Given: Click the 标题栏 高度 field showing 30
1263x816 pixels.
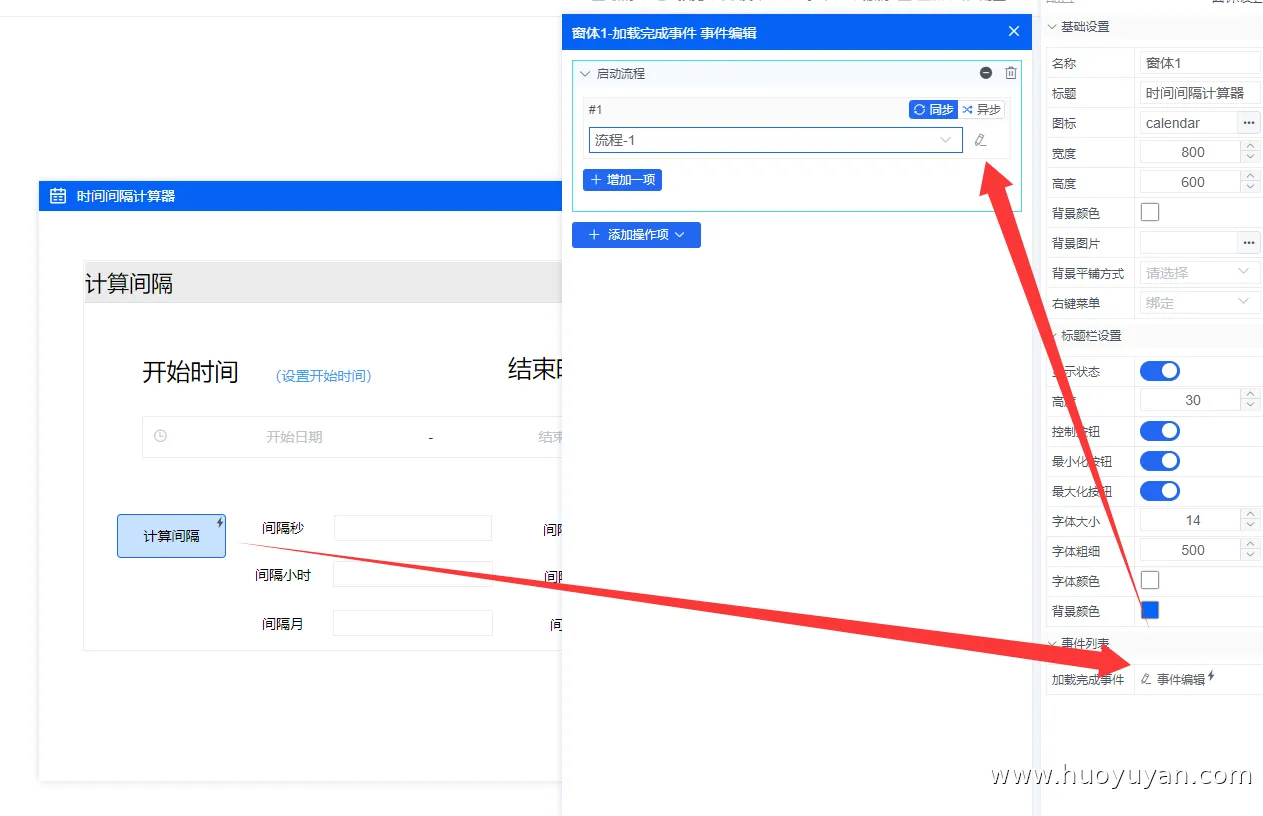Looking at the screenshot, I should pyautogui.click(x=1191, y=400).
